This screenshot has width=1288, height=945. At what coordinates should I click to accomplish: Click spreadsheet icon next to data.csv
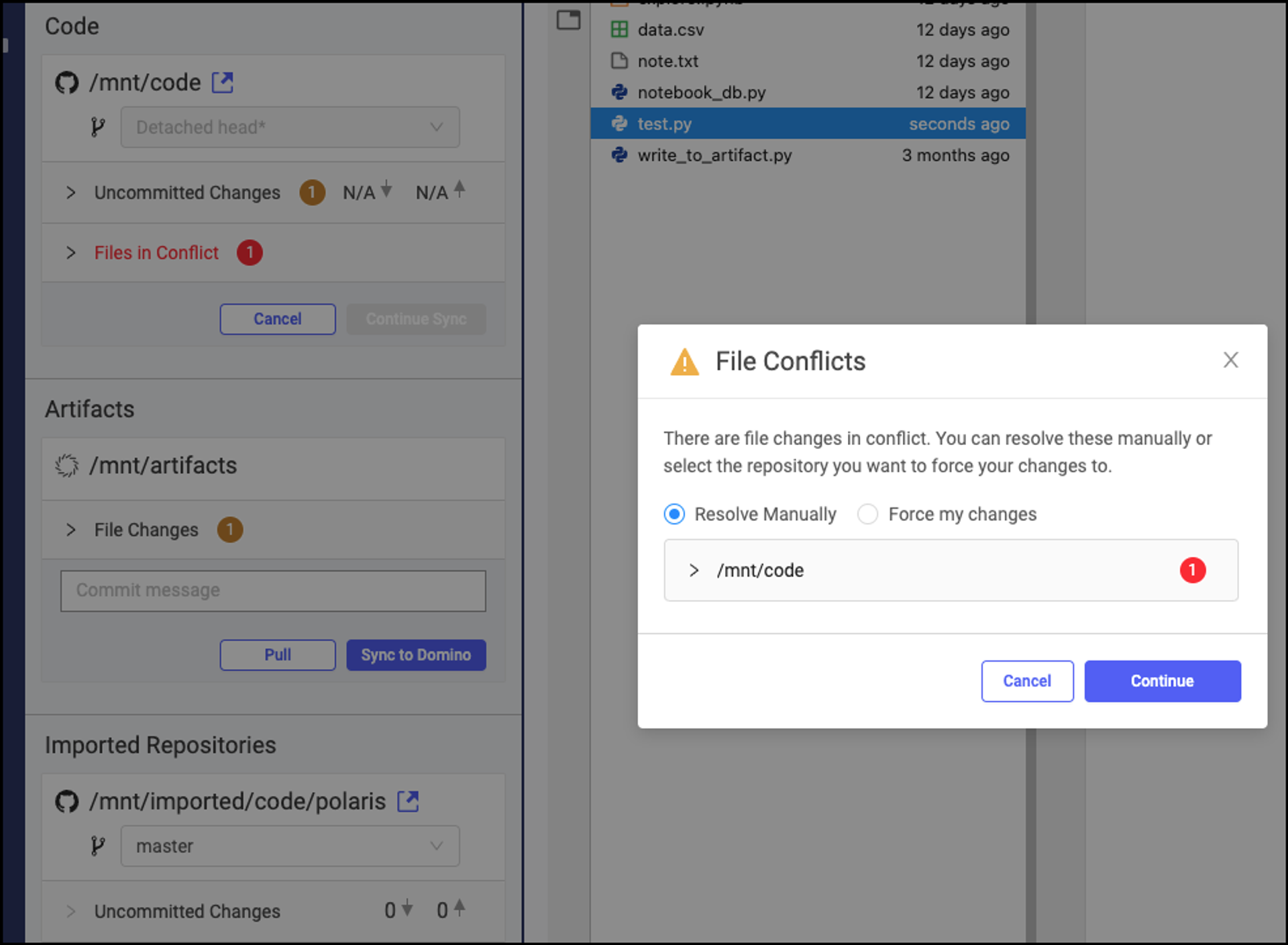click(619, 30)
